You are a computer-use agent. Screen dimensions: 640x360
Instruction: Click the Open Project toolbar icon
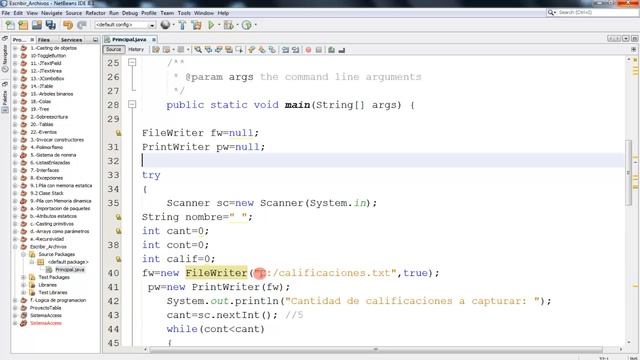(x=37, y=25)
